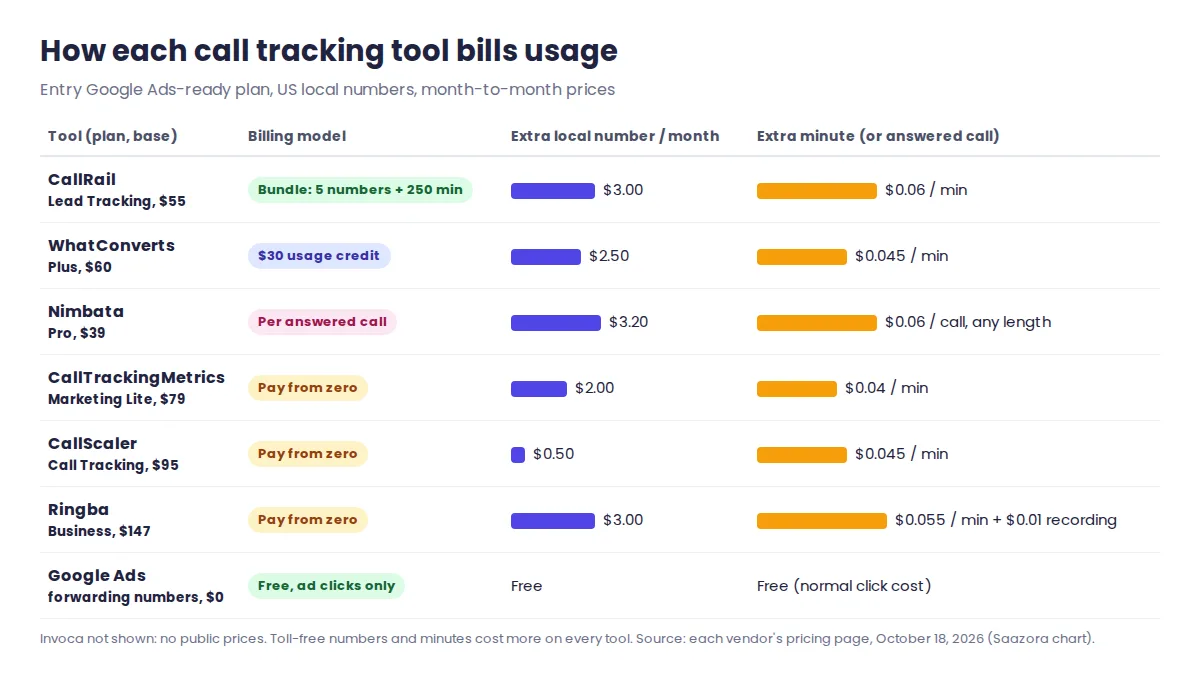
Task: Select the Nimbata tool name
Action: 86,312
